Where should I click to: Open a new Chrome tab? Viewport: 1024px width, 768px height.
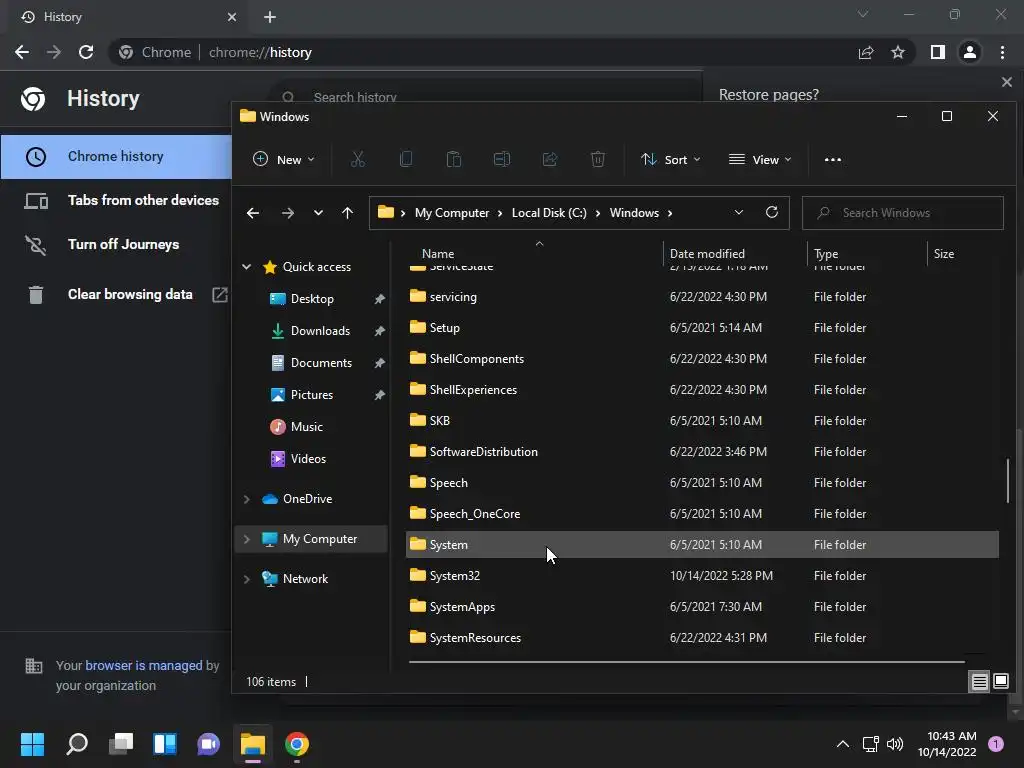click(x=270, y=17)
